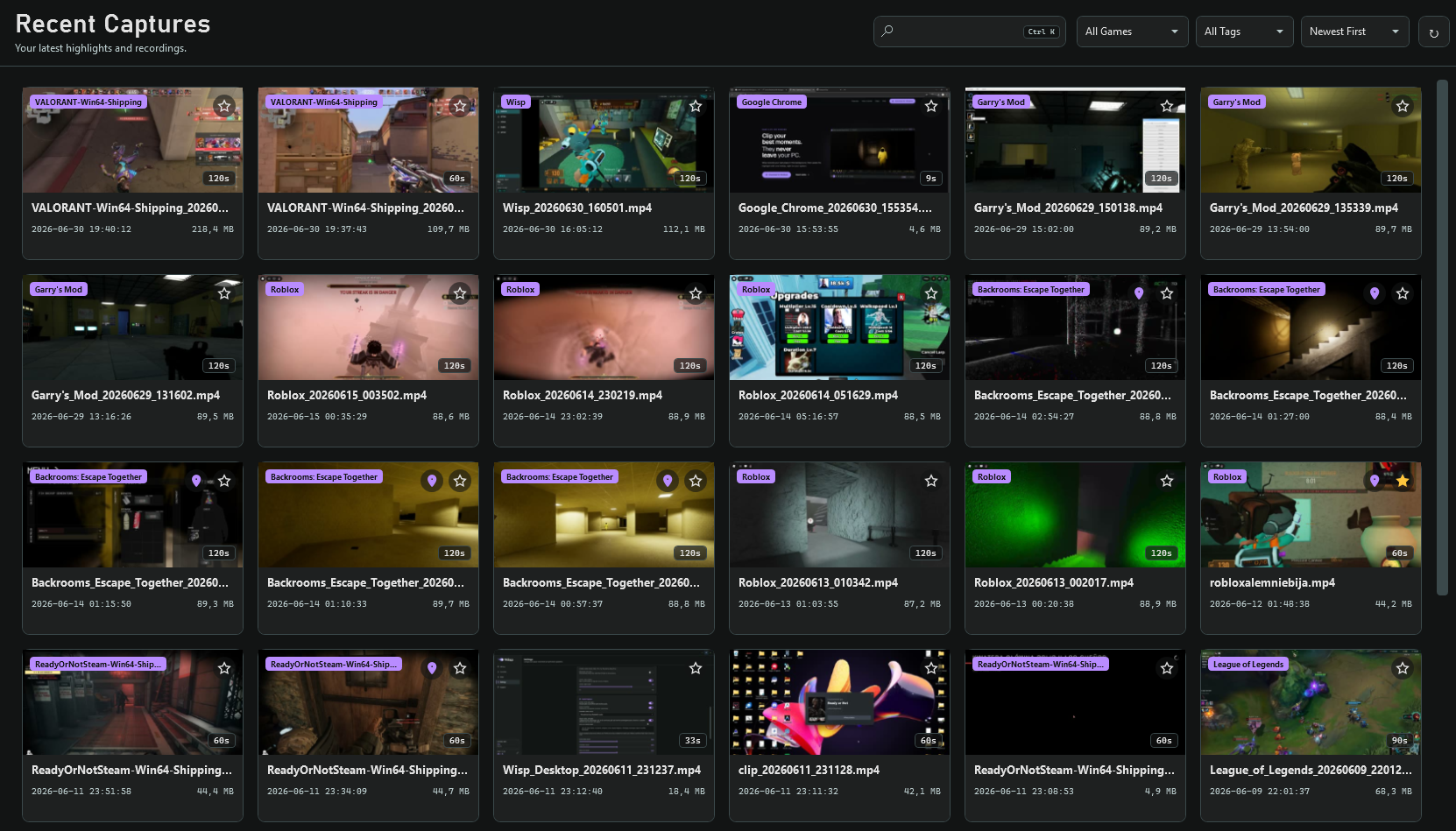
Task: Click file name Roblox_20260615_003502.mp4
Action: (347, 396)
